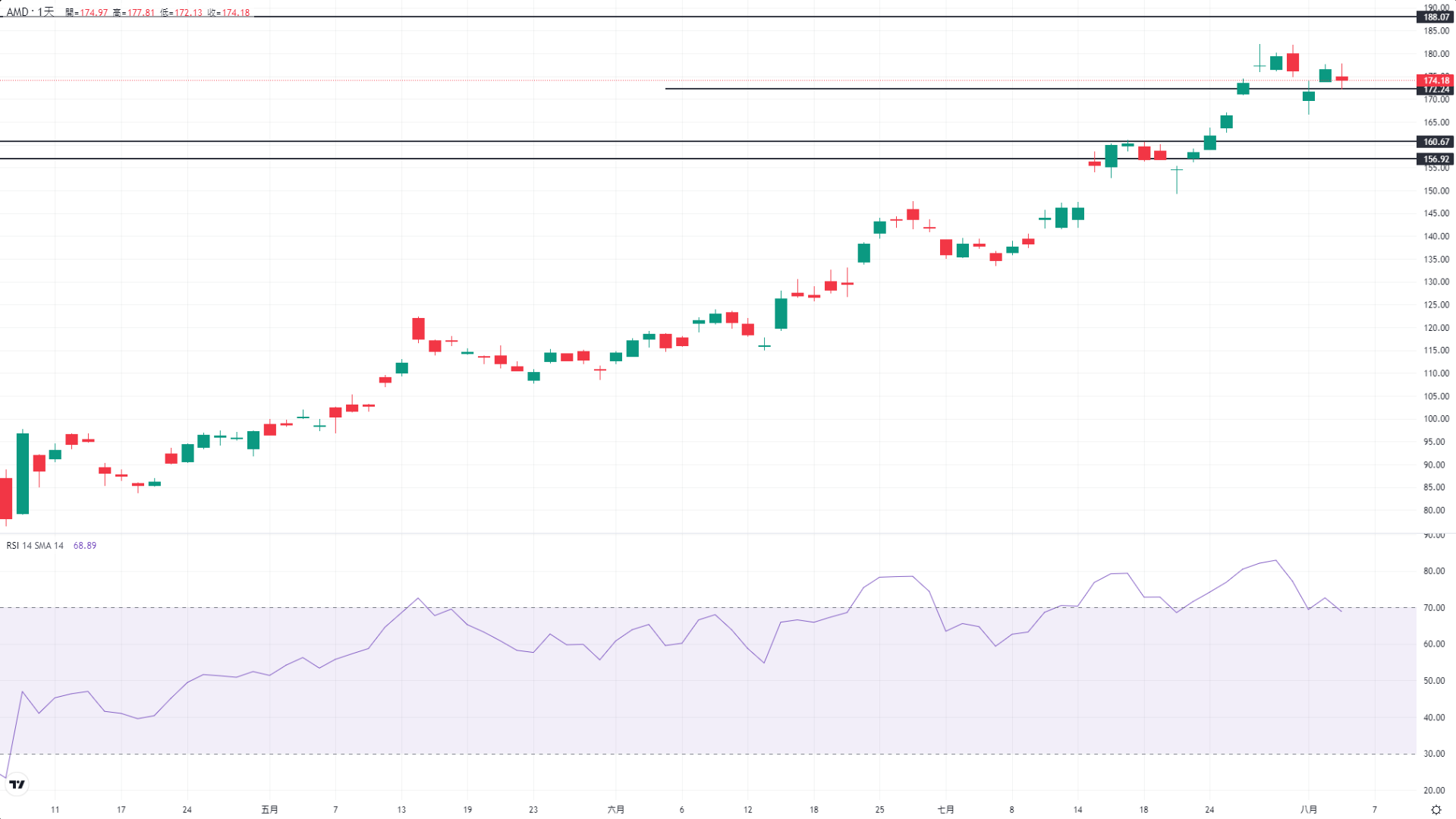Click the 八月 marker on time axis
This screenshot has width=1456, height=819.
[x=1308, y=810]
